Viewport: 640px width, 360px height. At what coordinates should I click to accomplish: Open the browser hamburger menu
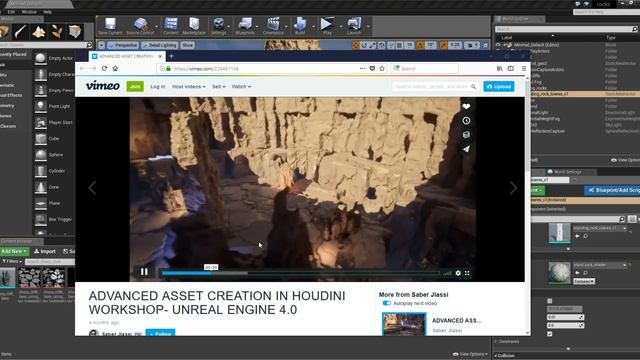click(x=524, y=69)
